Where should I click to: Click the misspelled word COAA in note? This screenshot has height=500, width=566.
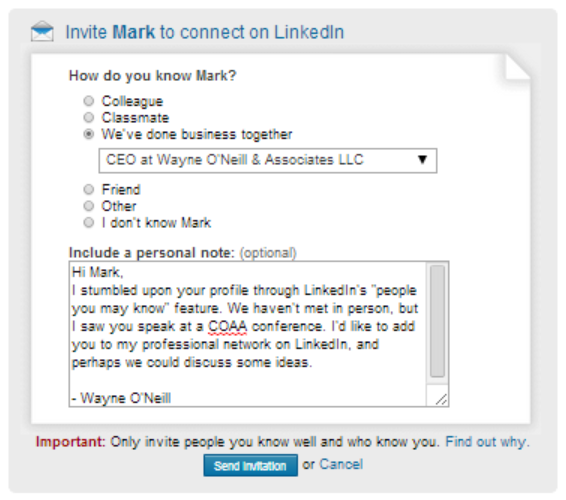tap(227, 327)
